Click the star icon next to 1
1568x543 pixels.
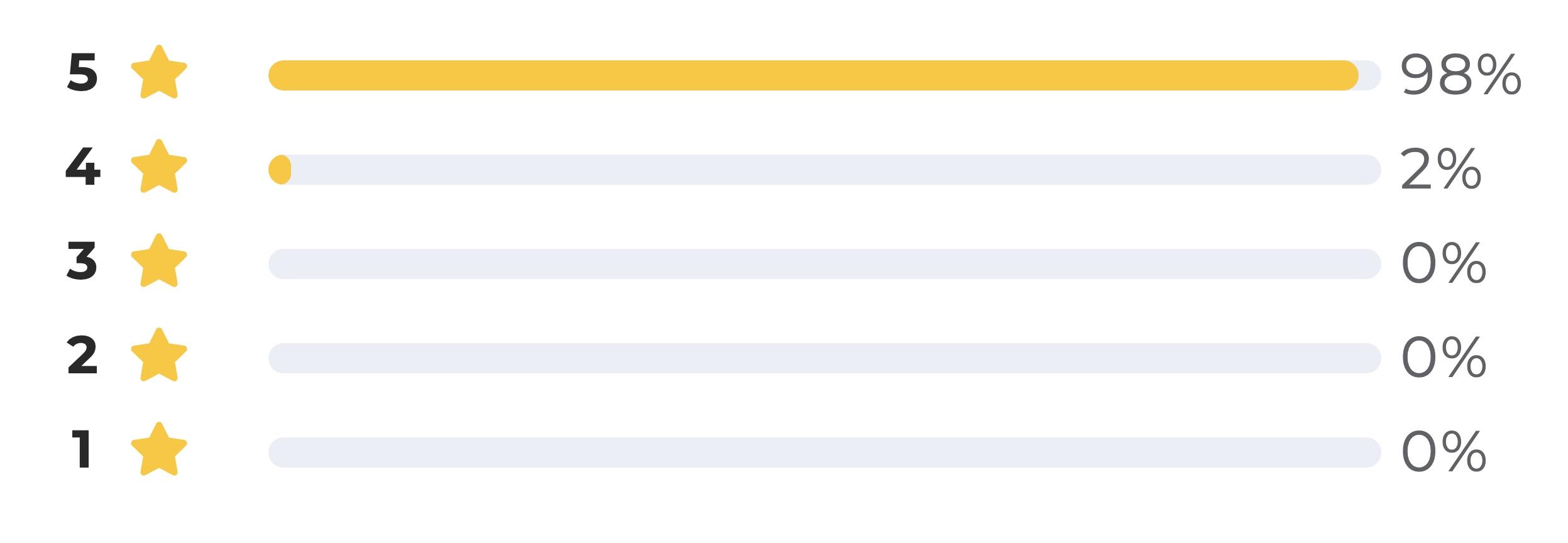[159, 449]
